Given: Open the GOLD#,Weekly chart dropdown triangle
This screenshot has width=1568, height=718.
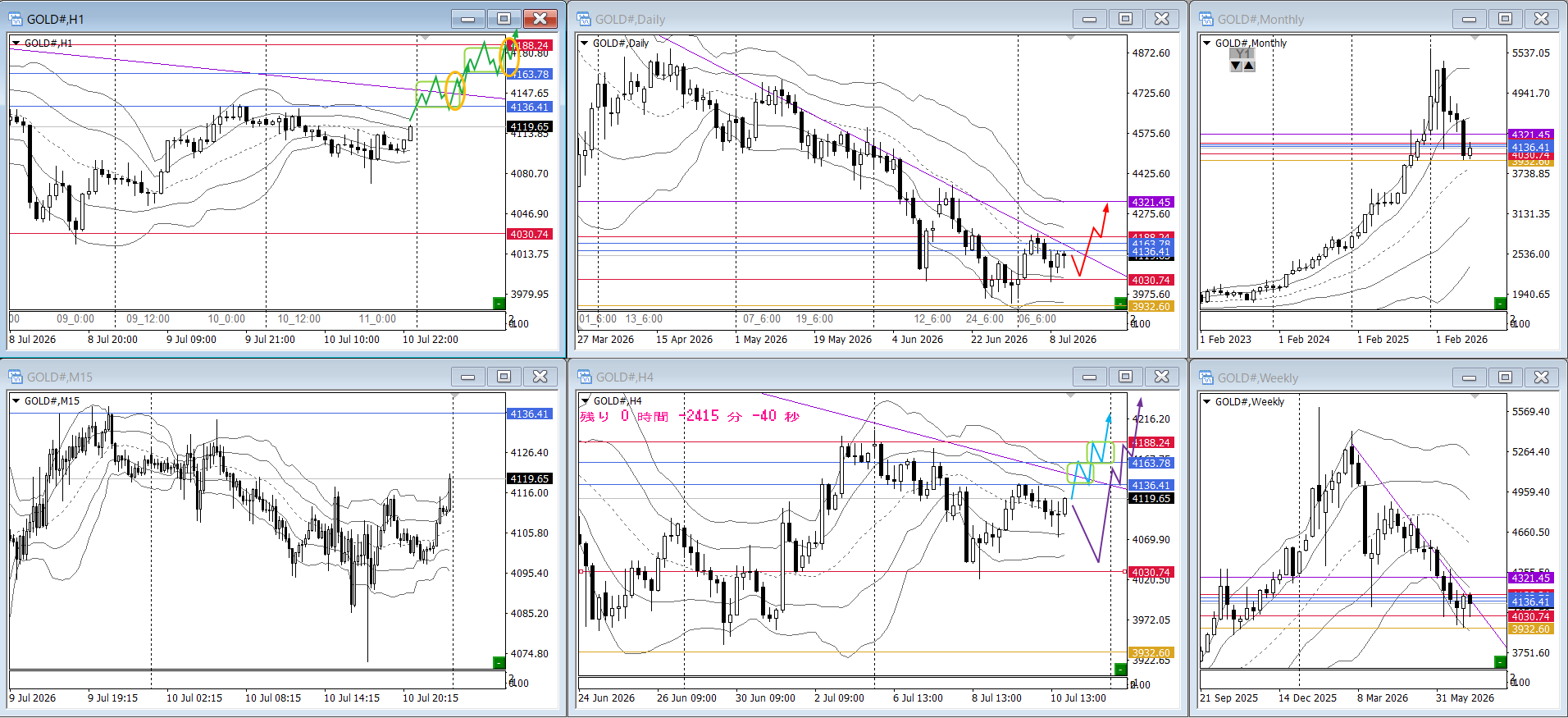Looking at the screenshot, I should [x=1206, y=401].
